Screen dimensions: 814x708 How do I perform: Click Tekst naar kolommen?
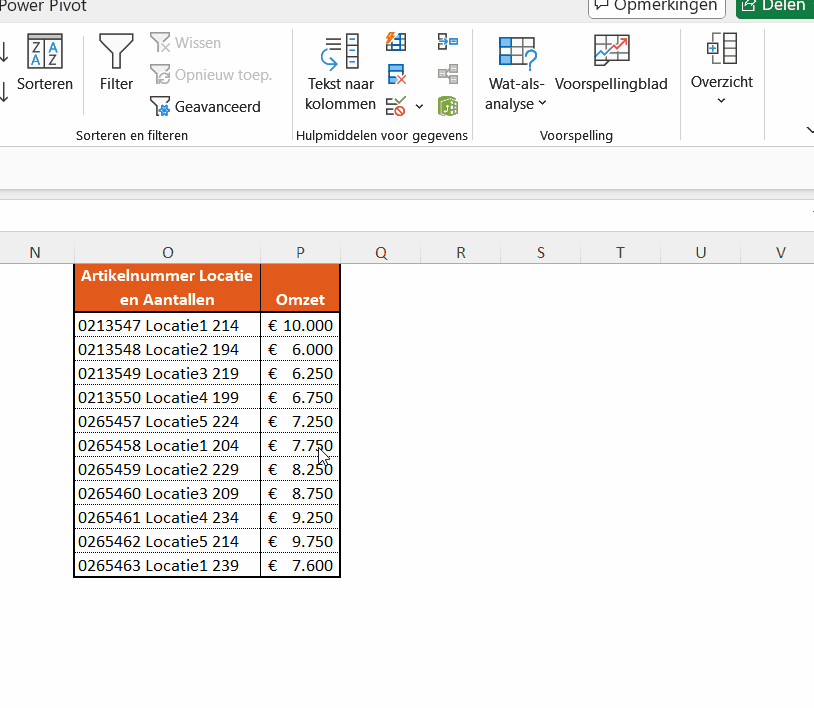click(x=340, y=72)
